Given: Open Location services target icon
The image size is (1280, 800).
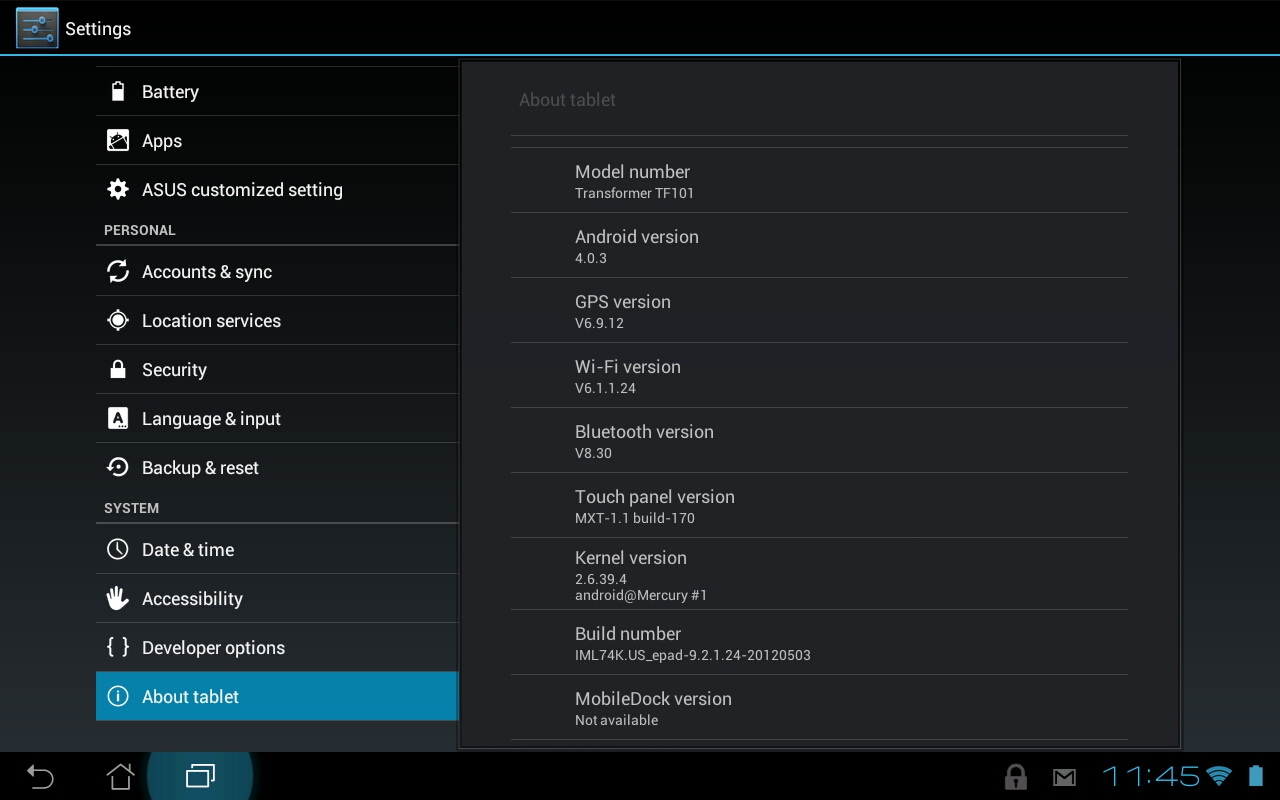Looking at the screenshot, I should pyautogui.click(x=118, y=321).
